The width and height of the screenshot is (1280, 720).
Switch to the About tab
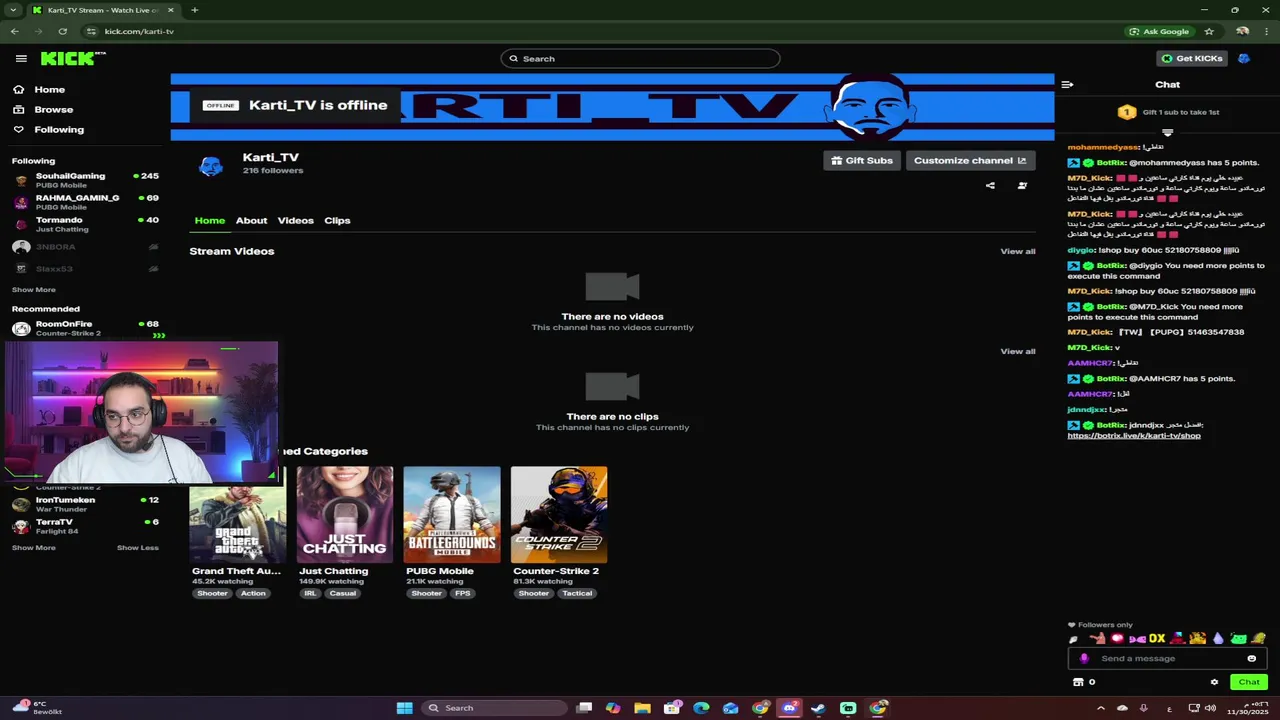[251, 221]
